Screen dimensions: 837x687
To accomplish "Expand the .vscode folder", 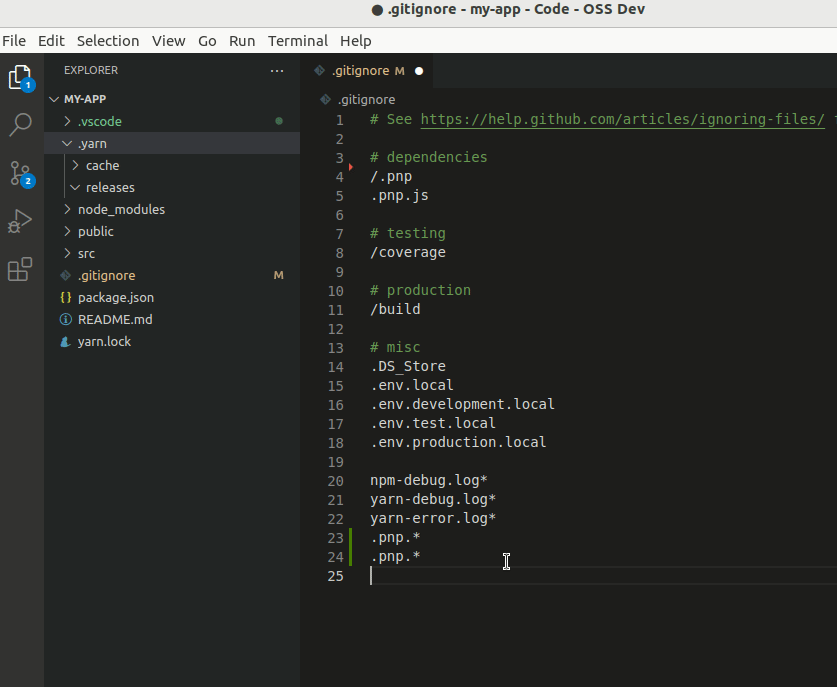I will (67, 121).
